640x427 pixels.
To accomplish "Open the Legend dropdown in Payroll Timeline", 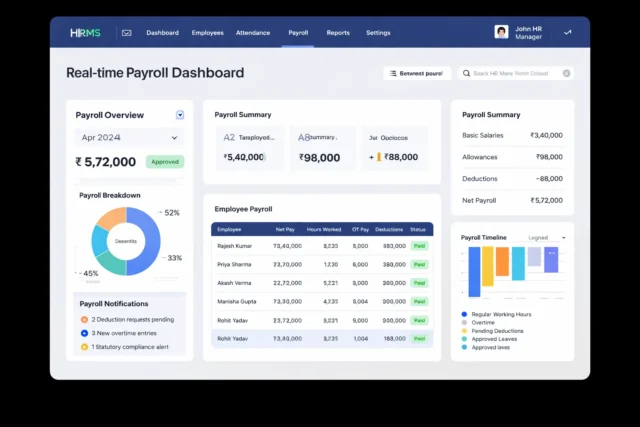I will point(547,238).
